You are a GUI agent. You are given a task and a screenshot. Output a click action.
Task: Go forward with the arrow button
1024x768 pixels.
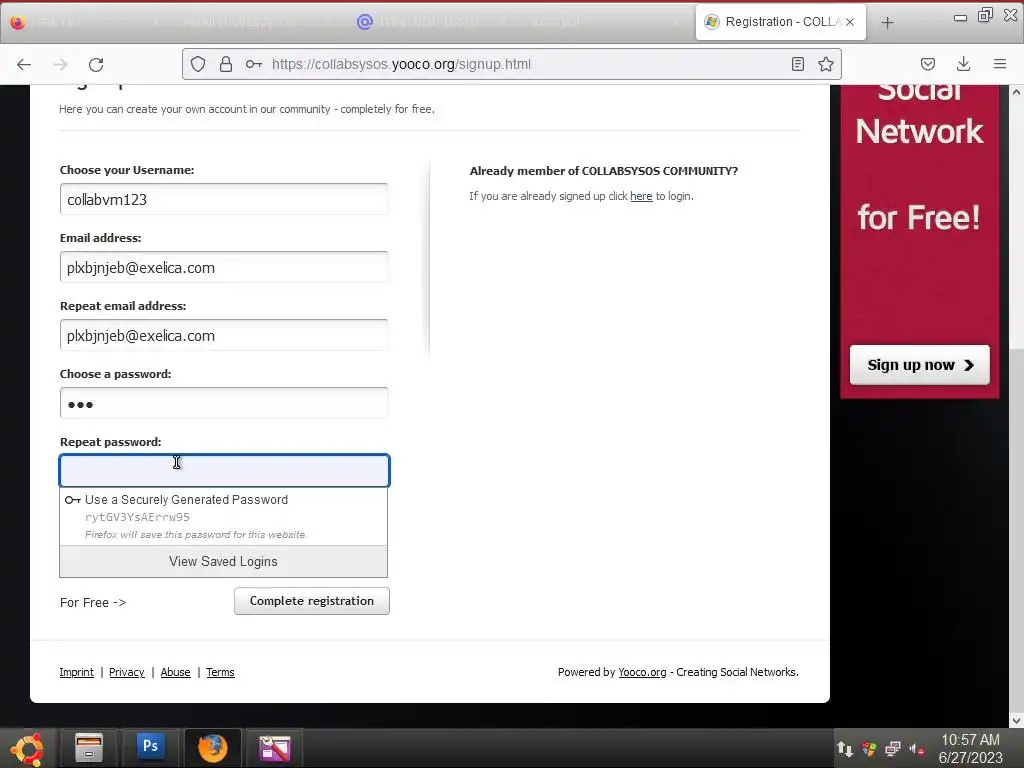click(60, 64)
